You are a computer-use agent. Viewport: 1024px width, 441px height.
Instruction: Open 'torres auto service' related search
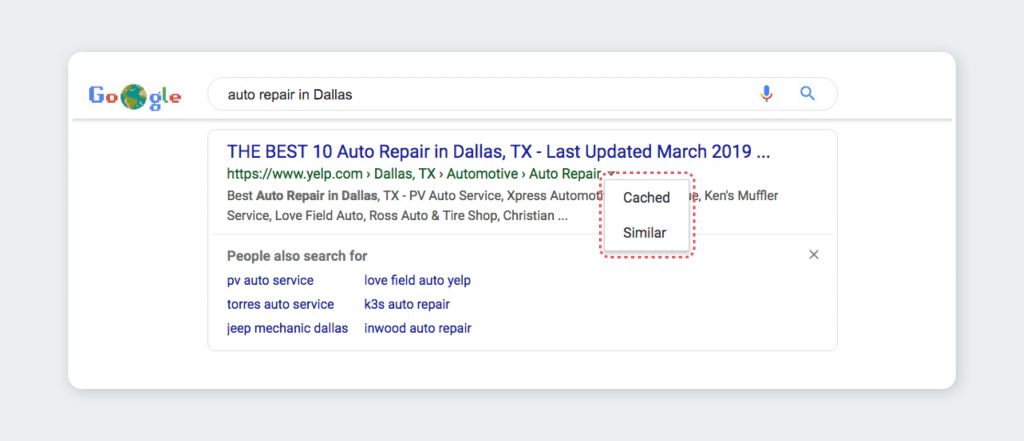[x=280, y=304]
